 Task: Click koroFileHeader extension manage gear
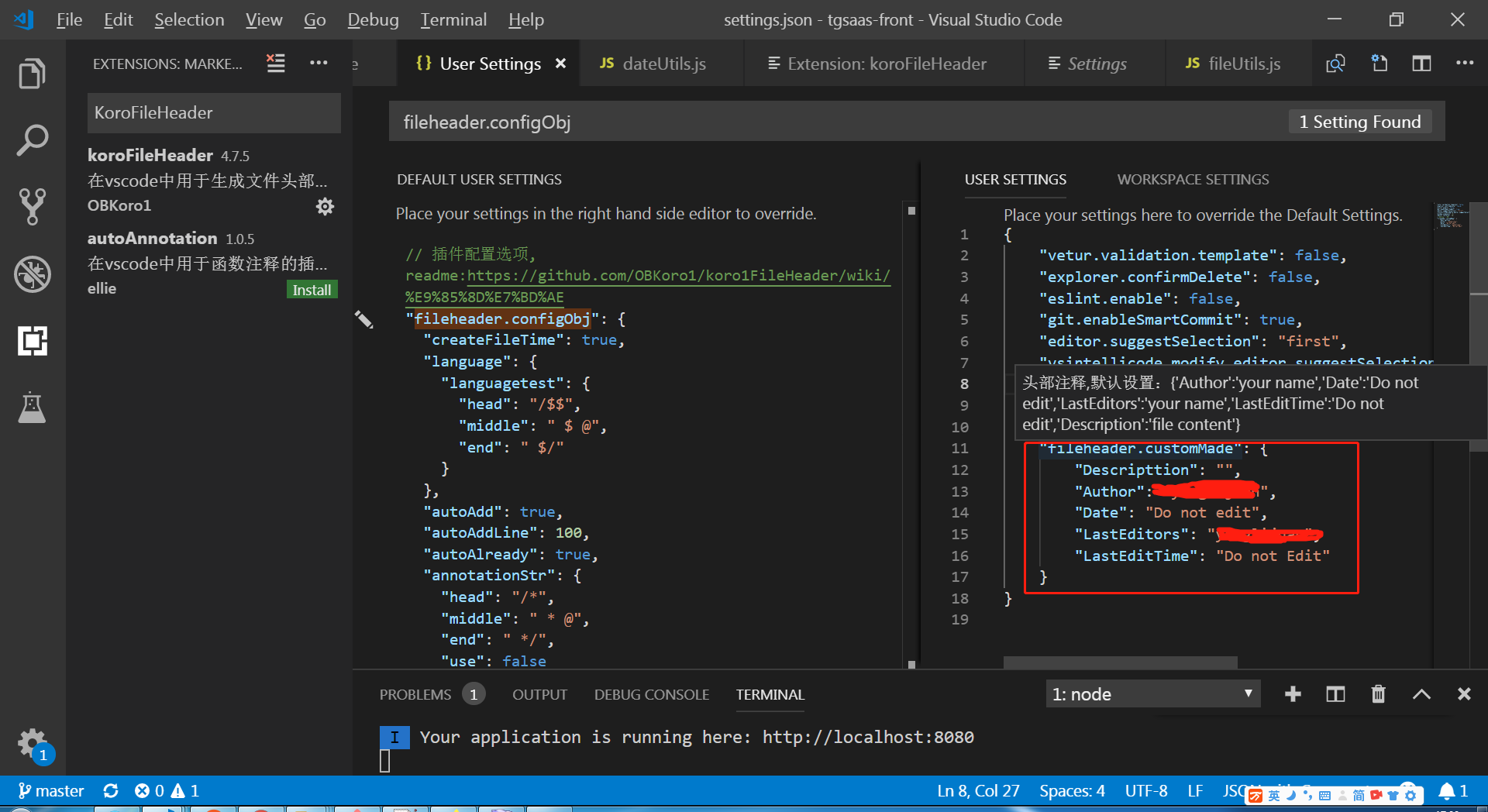[325, 206]
